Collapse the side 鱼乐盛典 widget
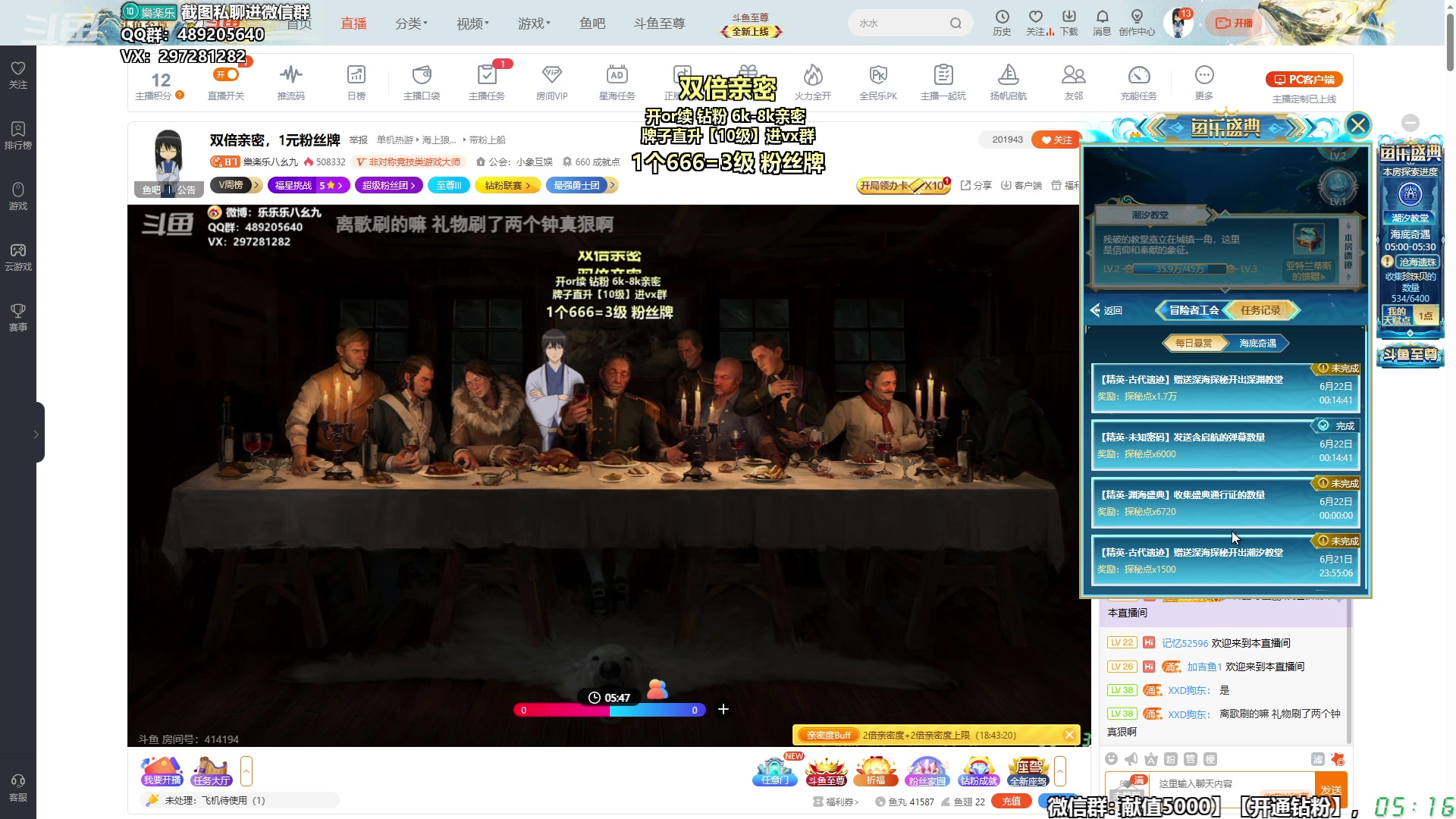The image size is (1456, 819). [1410, 123]
